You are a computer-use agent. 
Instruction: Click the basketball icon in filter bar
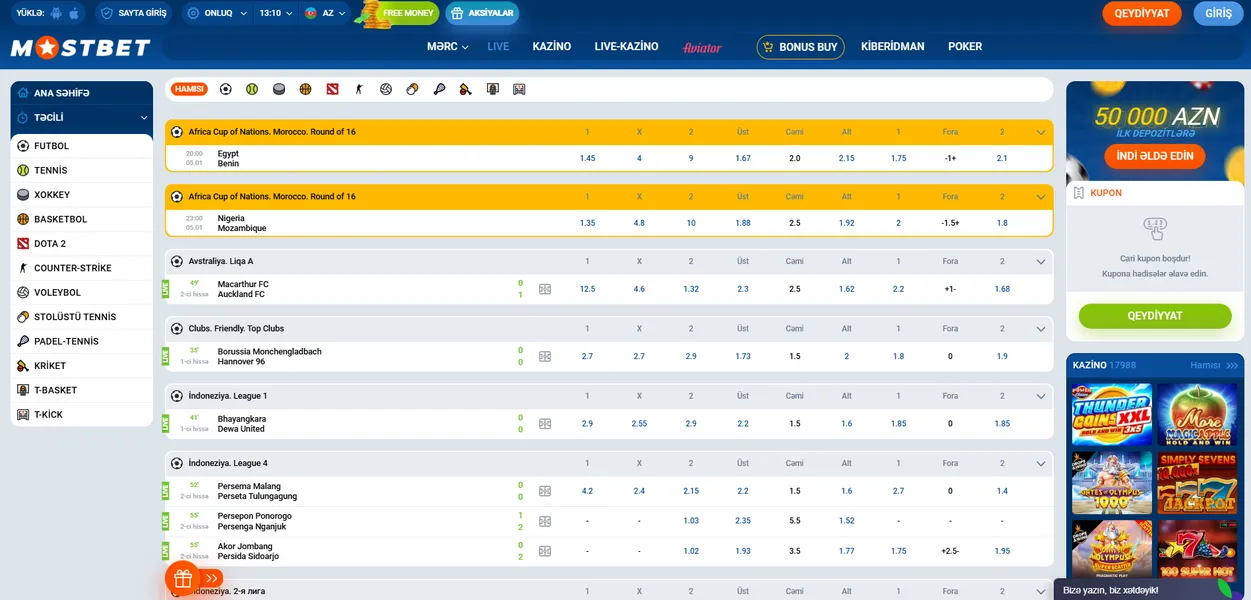coord(305,89)
